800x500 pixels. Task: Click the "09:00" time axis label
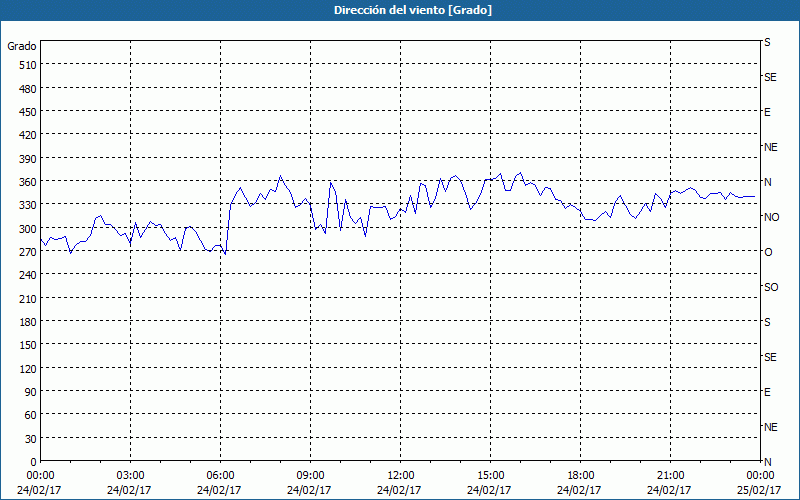pos(310,476)
